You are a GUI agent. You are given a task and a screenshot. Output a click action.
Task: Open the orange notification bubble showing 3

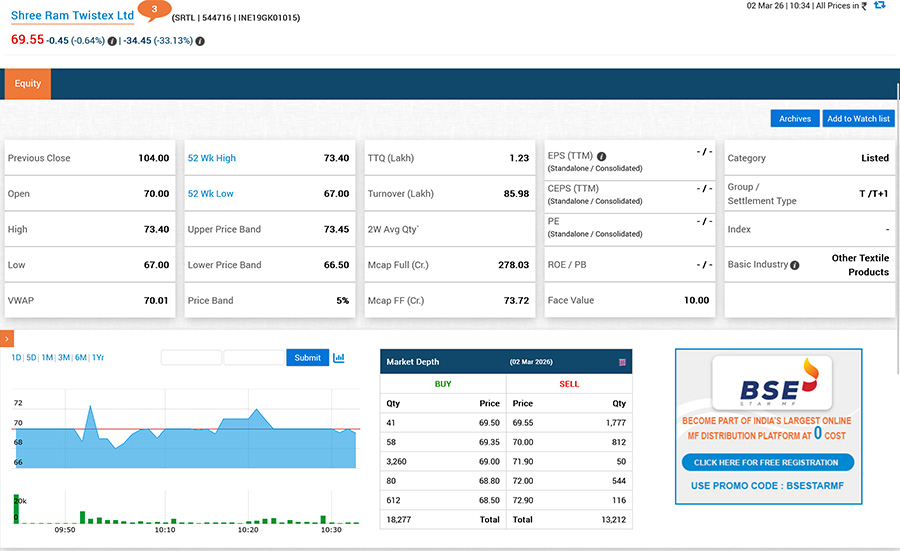(x=153, y=9)
